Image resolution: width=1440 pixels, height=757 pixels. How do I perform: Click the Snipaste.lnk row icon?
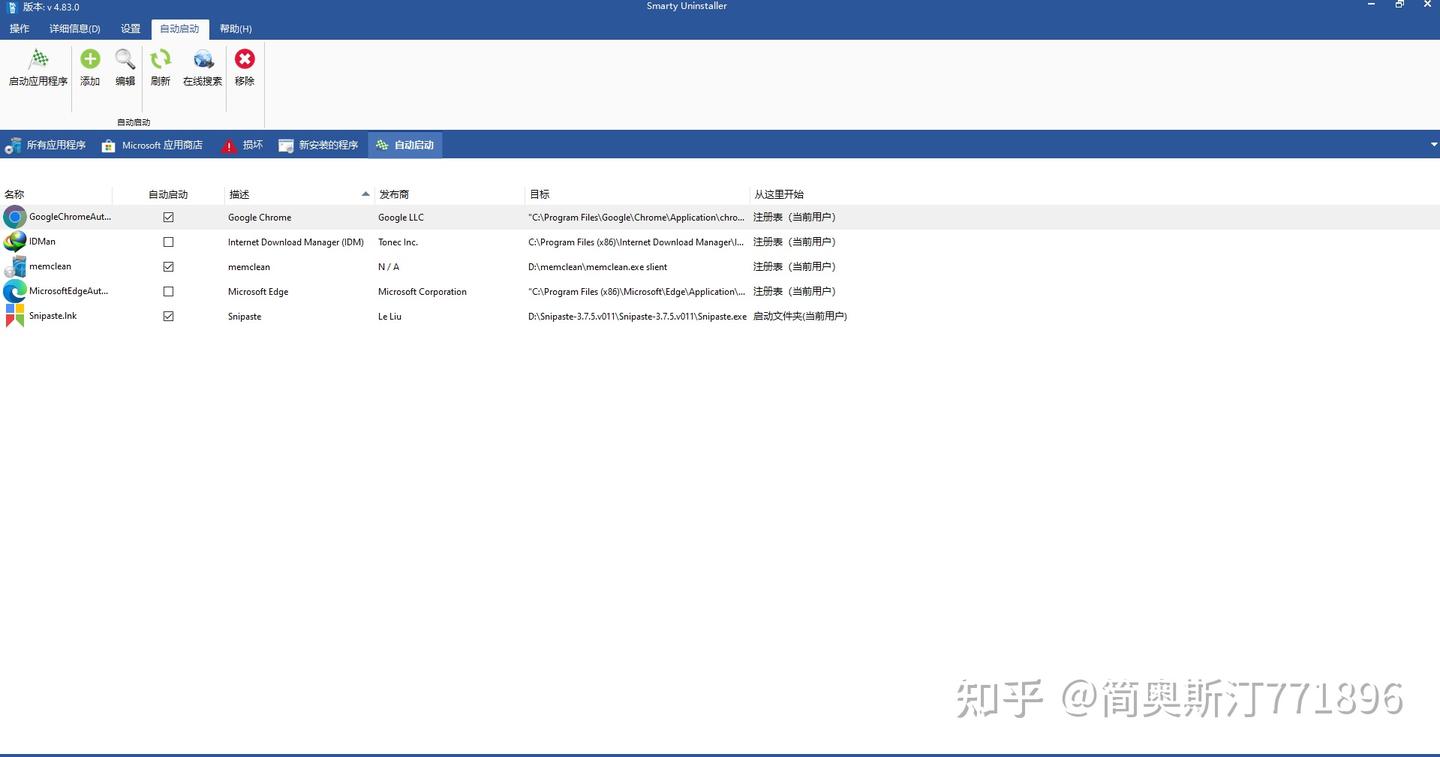pos(14,316)
